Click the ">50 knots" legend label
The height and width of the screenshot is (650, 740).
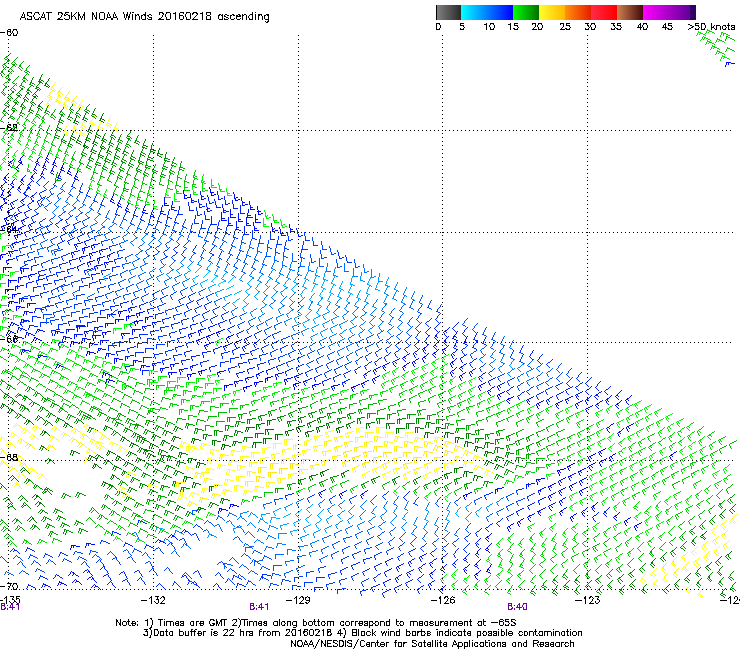711,27
